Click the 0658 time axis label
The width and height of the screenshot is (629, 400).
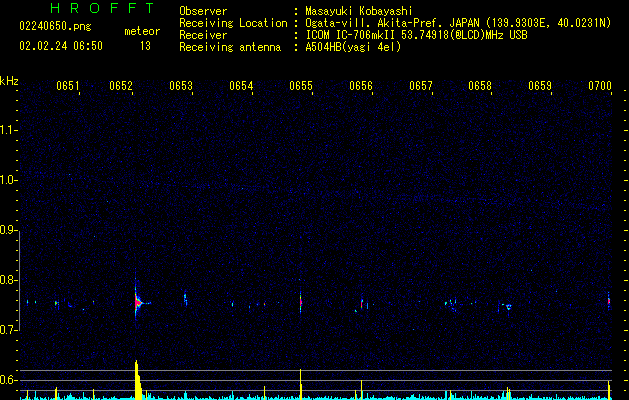[480, 86]
